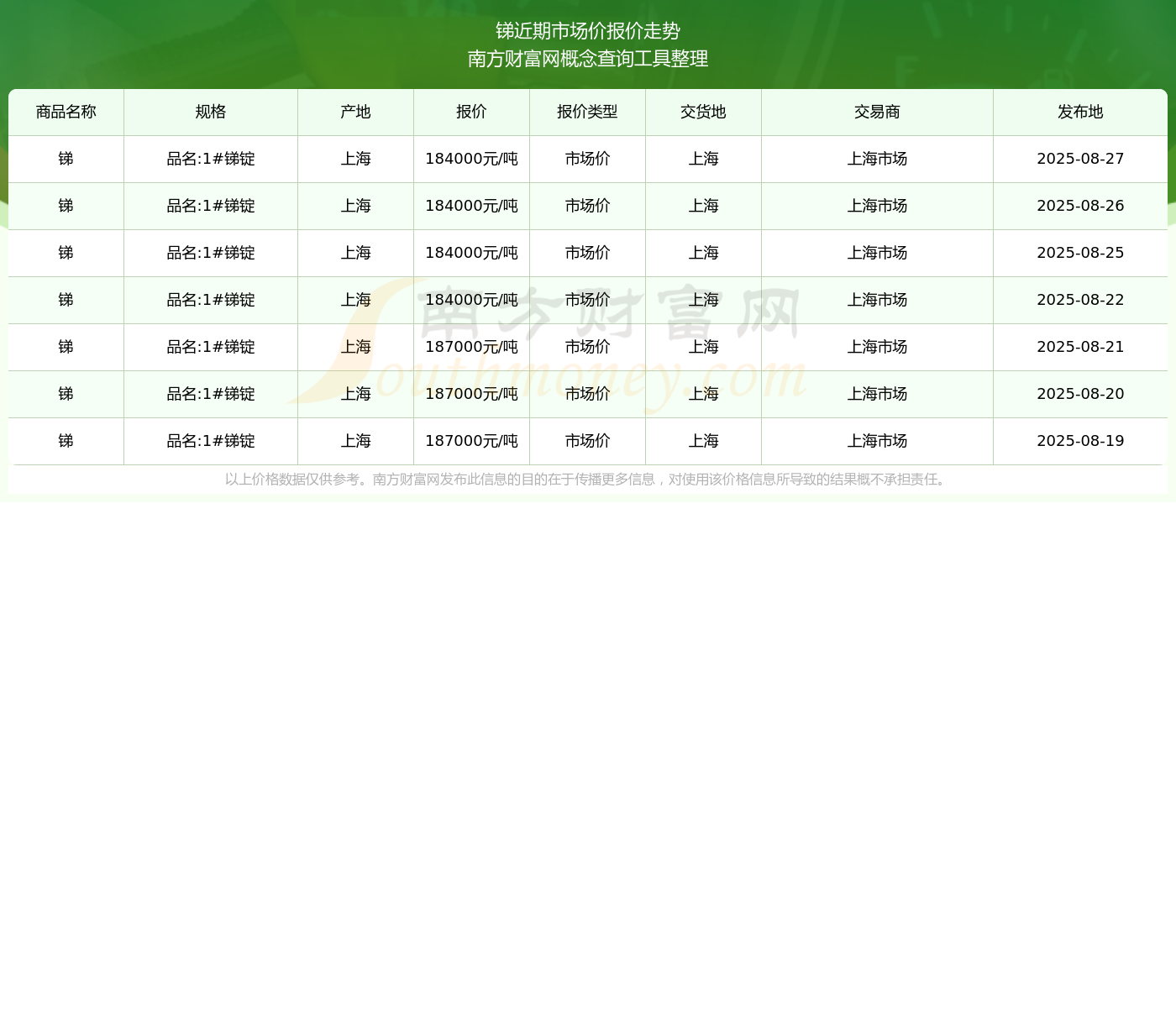Click the 报价 column header
This screenshot has height=1012, width=1176.
[472, 112]
